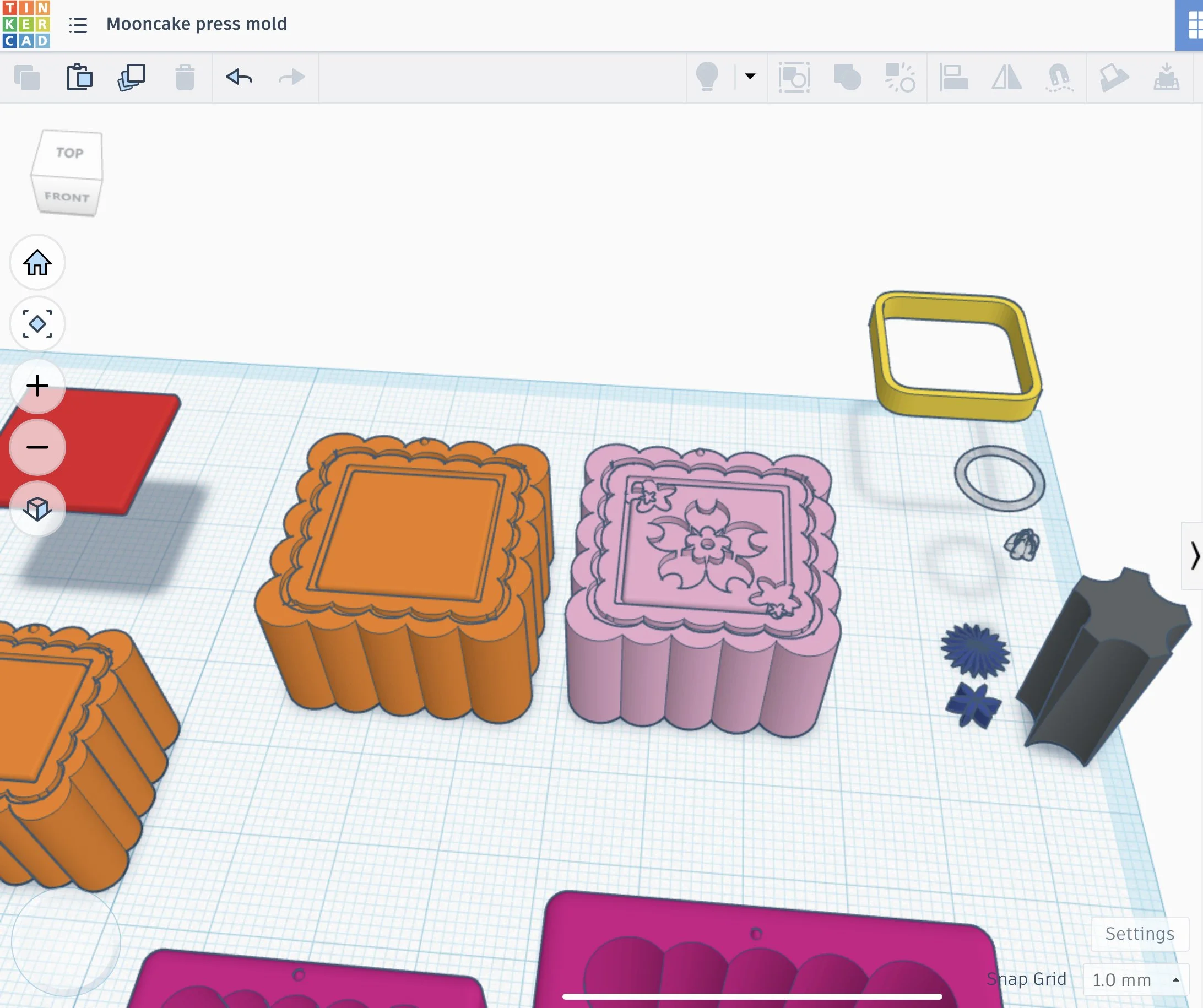Click the Copy icon in toolbar
1203x1008 pixels.
click(27, 77)
